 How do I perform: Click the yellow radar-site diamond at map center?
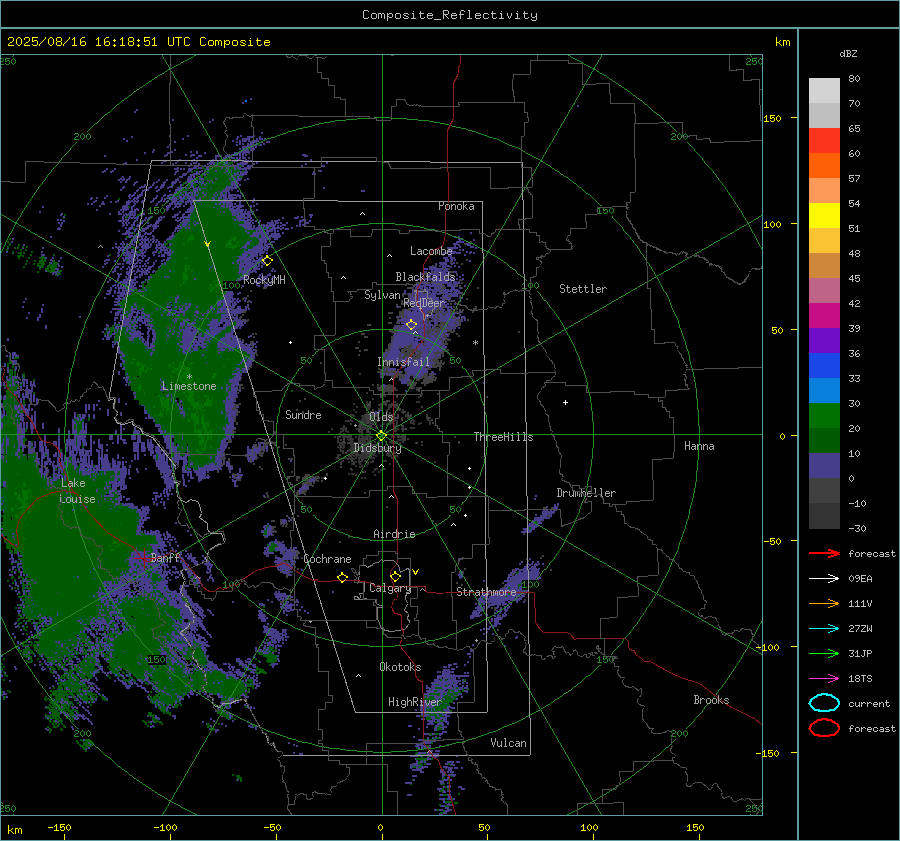pos(381,436)
